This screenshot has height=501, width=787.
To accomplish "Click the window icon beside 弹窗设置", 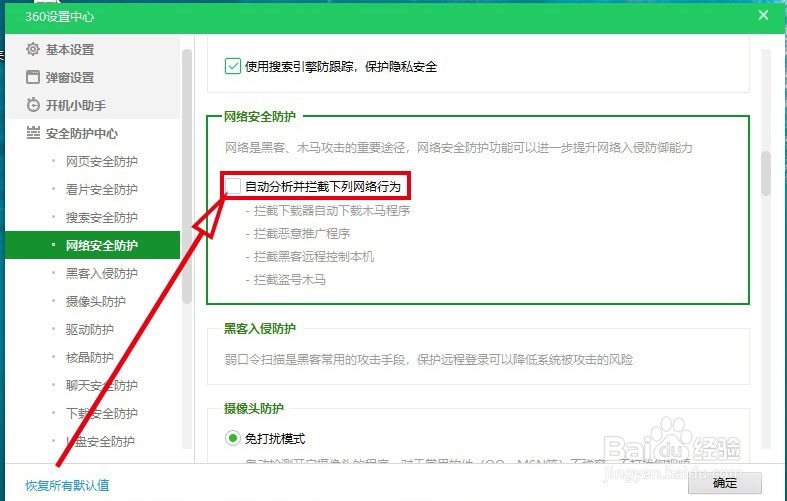I will [33, 77].
